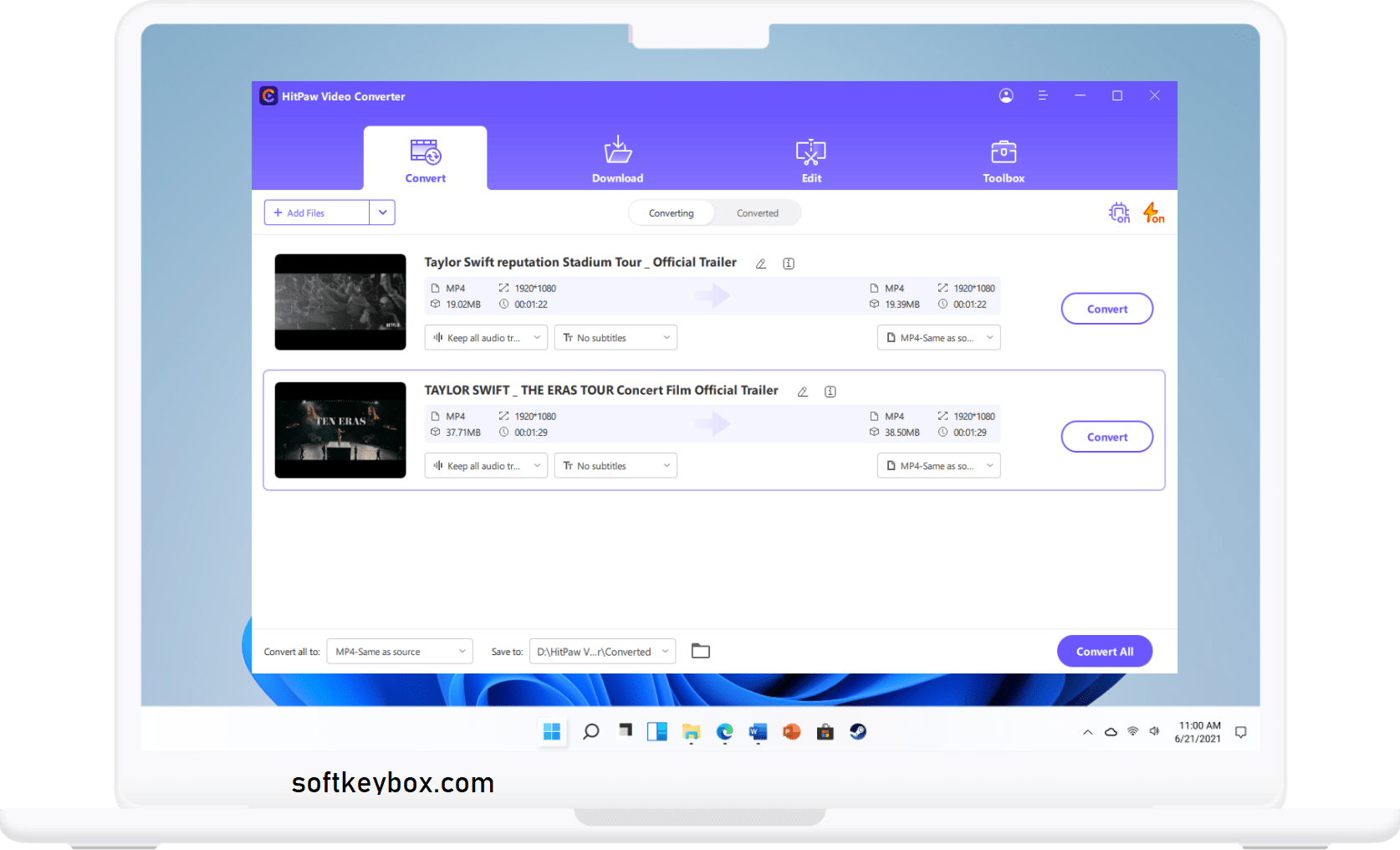Switch to the Download tab

(x=617, y=159)
